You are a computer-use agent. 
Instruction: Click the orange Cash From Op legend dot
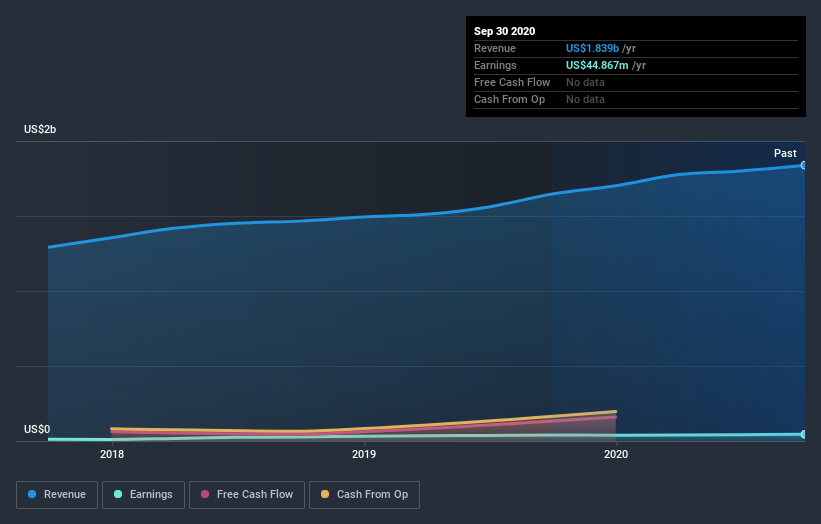[325, 494]
